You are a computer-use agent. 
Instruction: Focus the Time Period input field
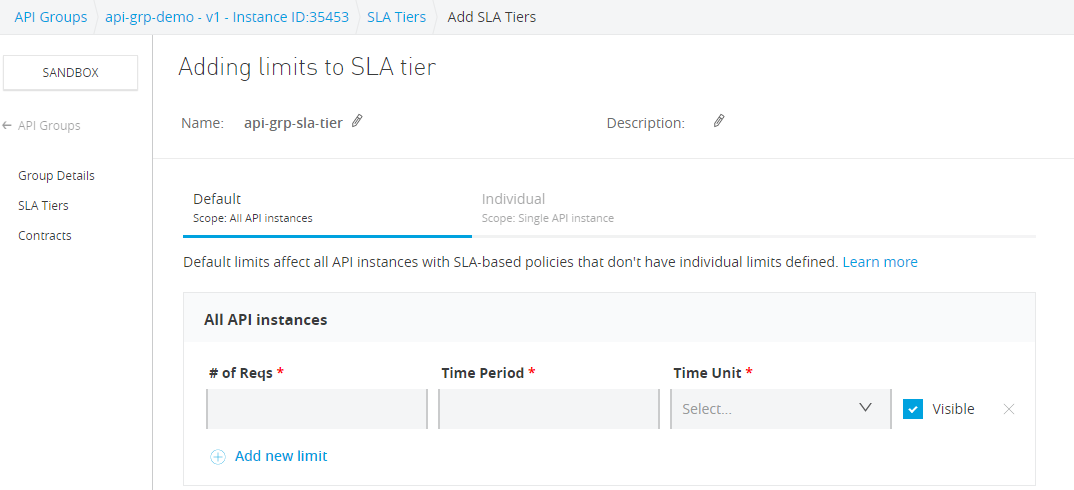(548, 409)
